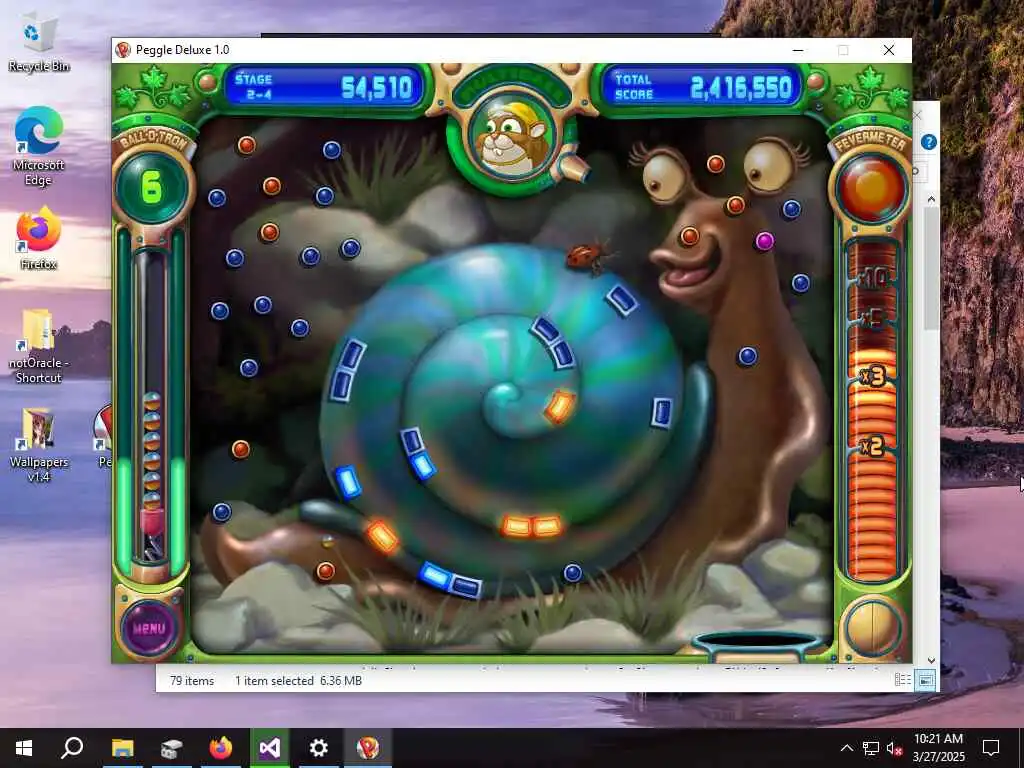The height and width of the screenshot is (768, 1024).
Task: Switch Explorer to details view icon
Action: (x=903, y=680)
